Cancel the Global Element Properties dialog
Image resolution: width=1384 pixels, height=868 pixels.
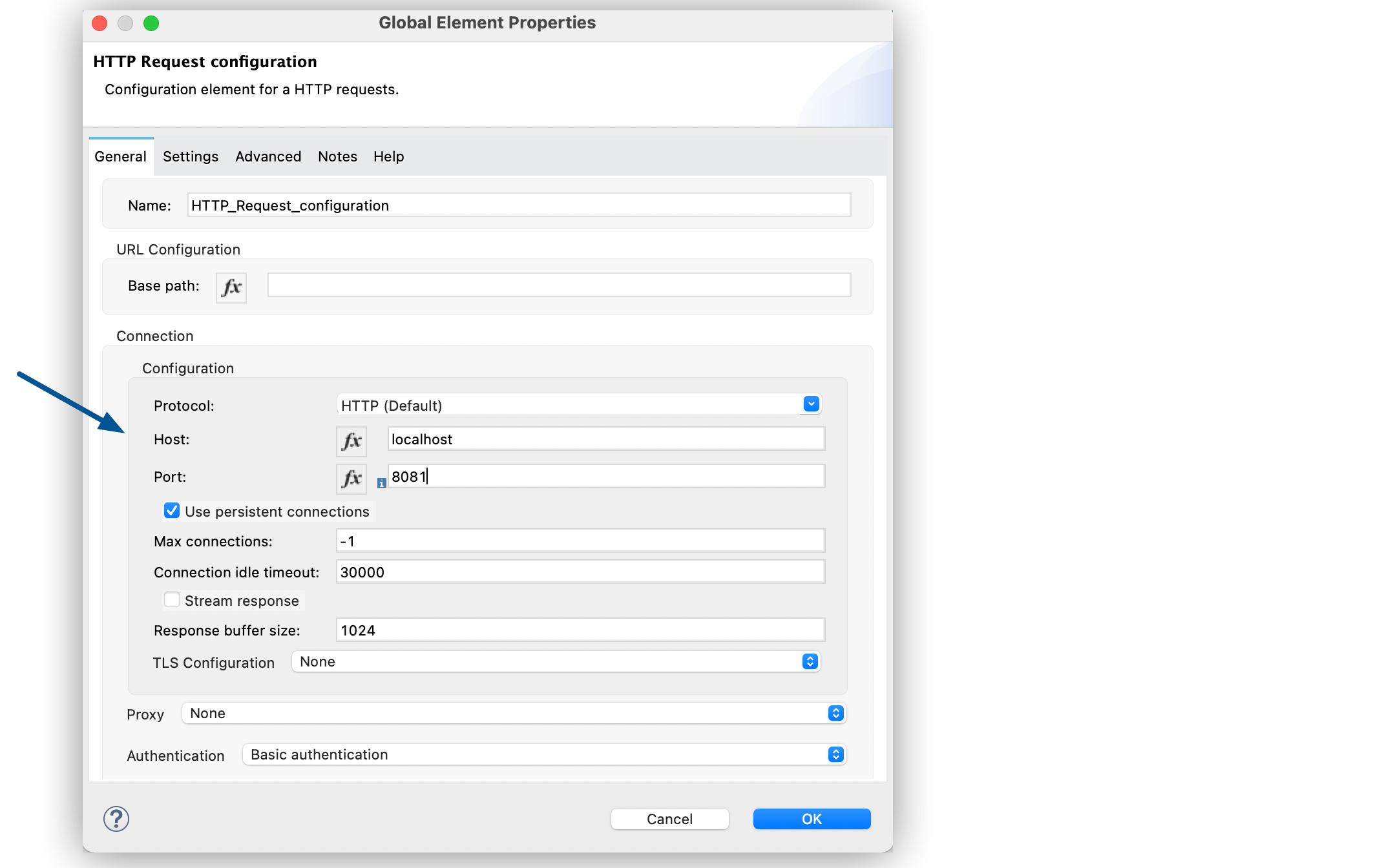point(669,818)
